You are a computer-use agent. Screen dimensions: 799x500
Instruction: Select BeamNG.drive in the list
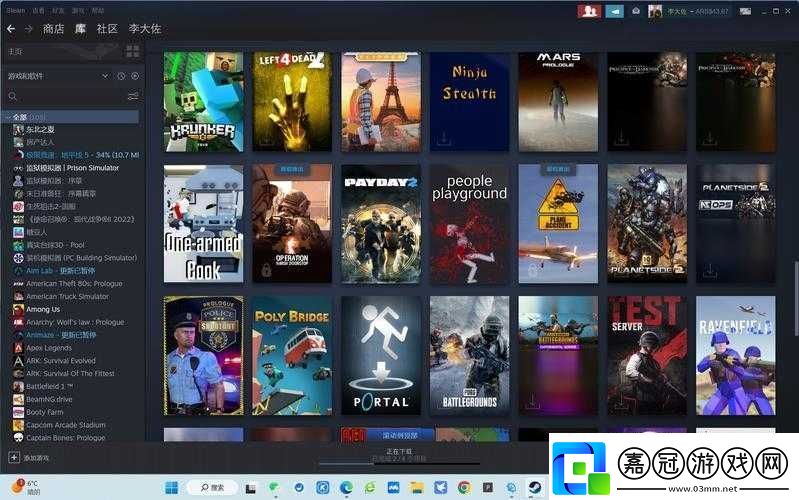coord(49,399)
